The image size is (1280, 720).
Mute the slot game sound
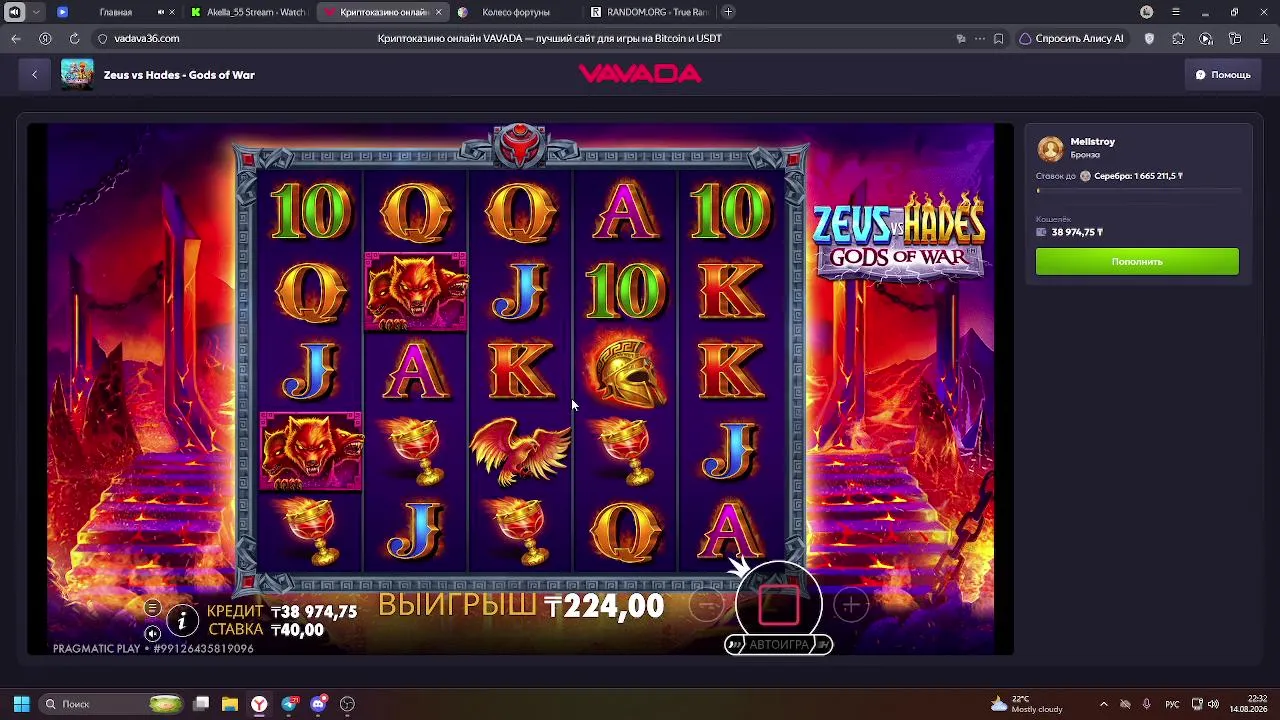152,633
